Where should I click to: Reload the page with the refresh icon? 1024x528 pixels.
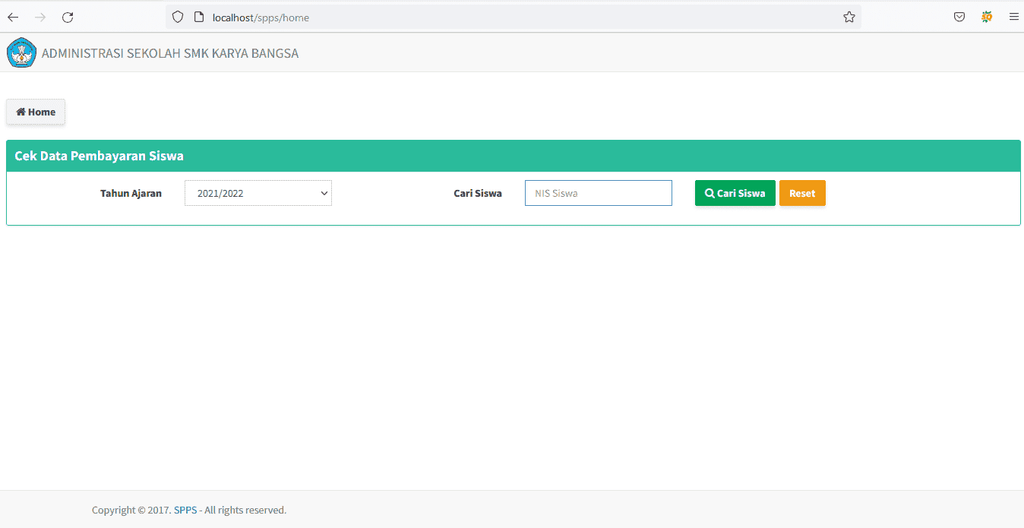tap(67, 18)
